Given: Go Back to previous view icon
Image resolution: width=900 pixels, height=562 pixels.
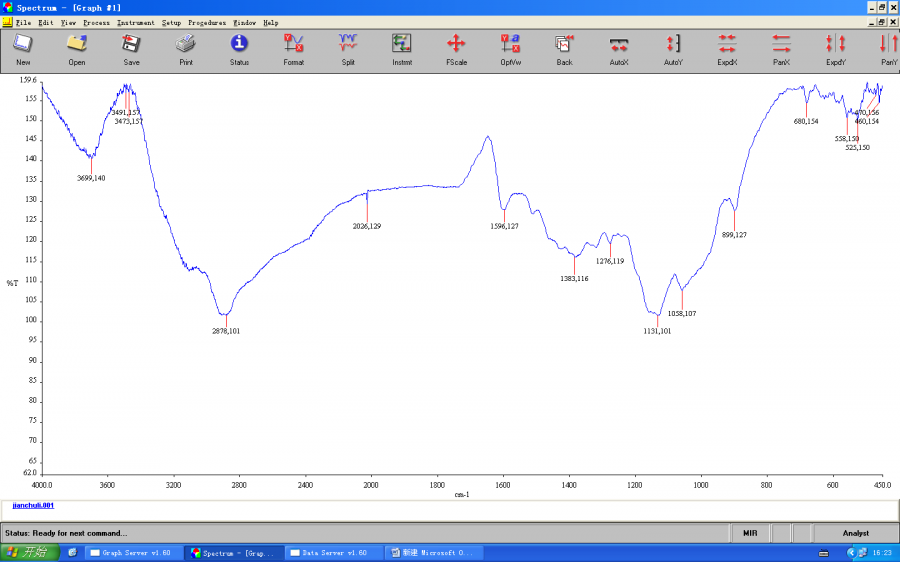Looking at the screenshot, I should point(564,50).
